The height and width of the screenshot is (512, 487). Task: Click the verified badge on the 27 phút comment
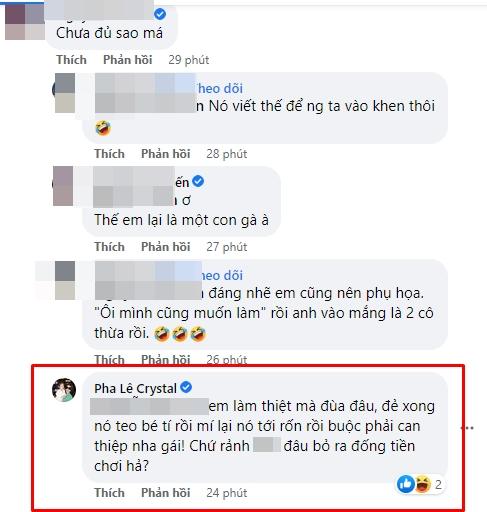point(198,181)
